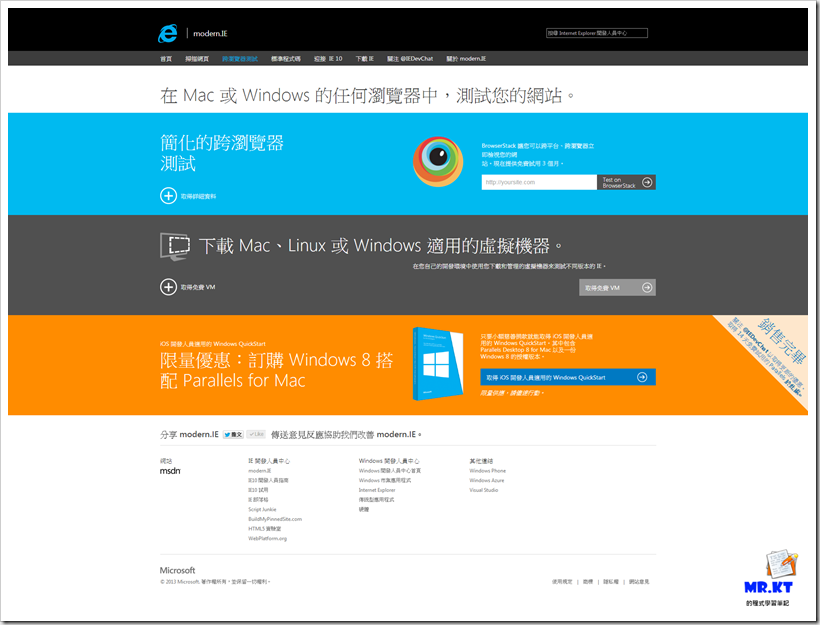
Task: Click the arrow on blue Windows QuickStart button
Action: (642, 377)
